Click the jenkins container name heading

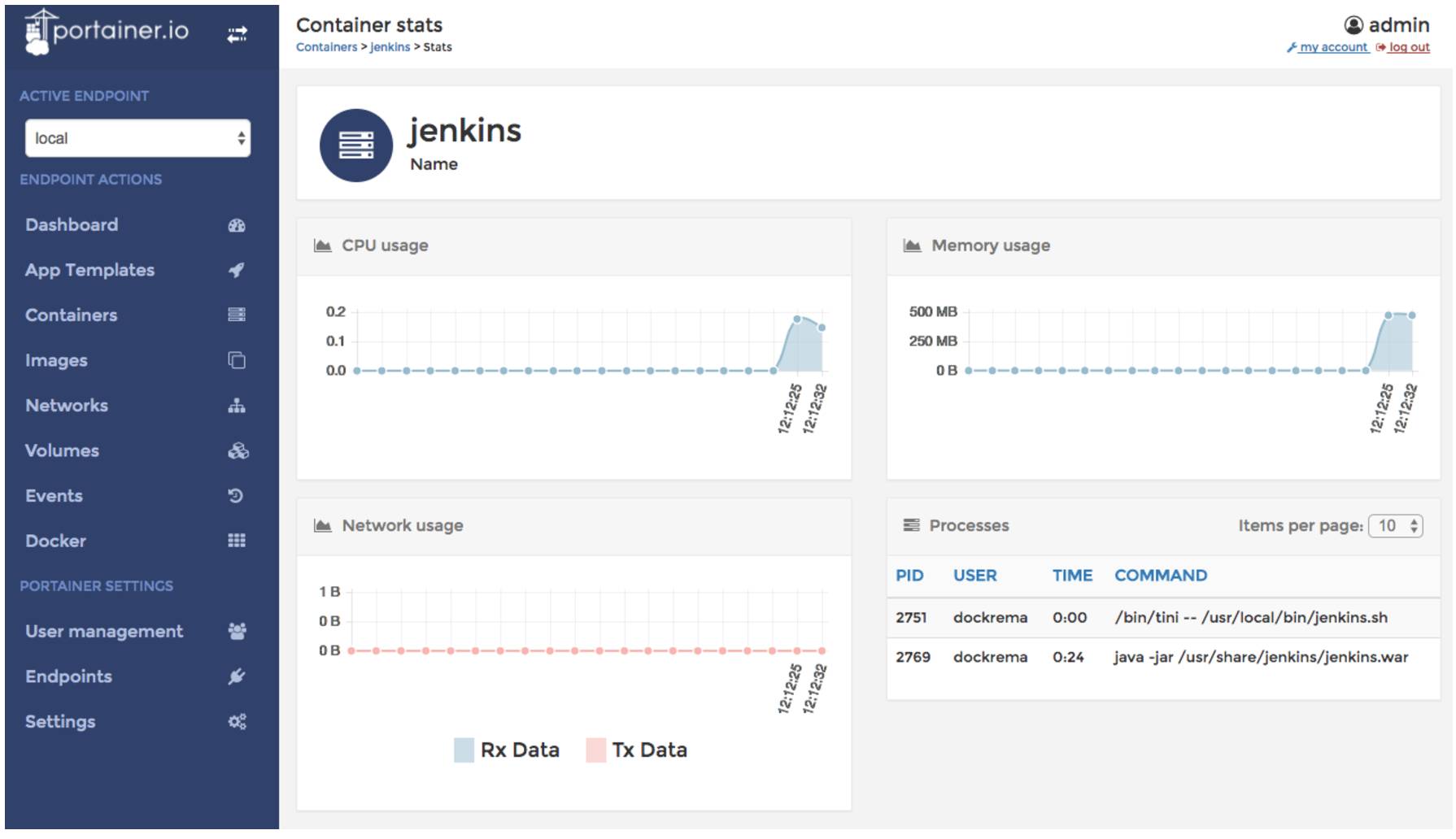(x=464, y=131)
